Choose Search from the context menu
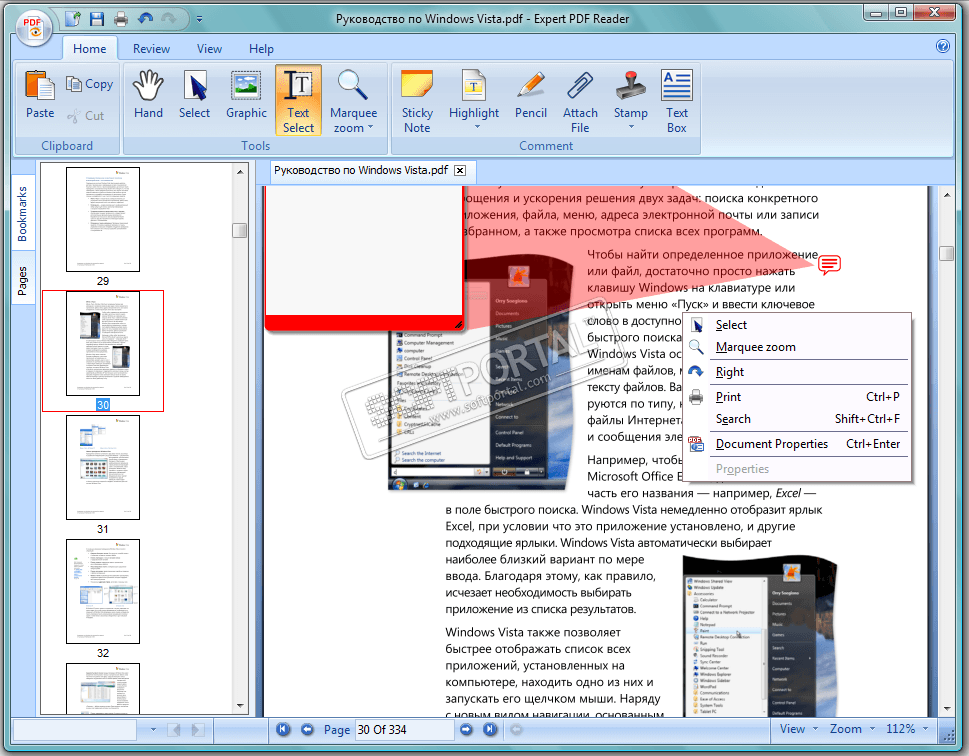Image resolution: width=969 pixels, height=756 pixels. coord(797,419)
